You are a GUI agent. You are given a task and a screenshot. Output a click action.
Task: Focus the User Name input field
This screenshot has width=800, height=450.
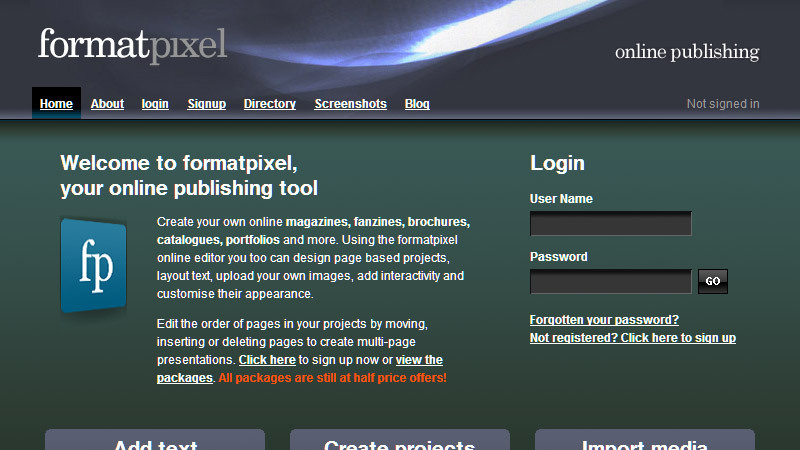point(611,223)
